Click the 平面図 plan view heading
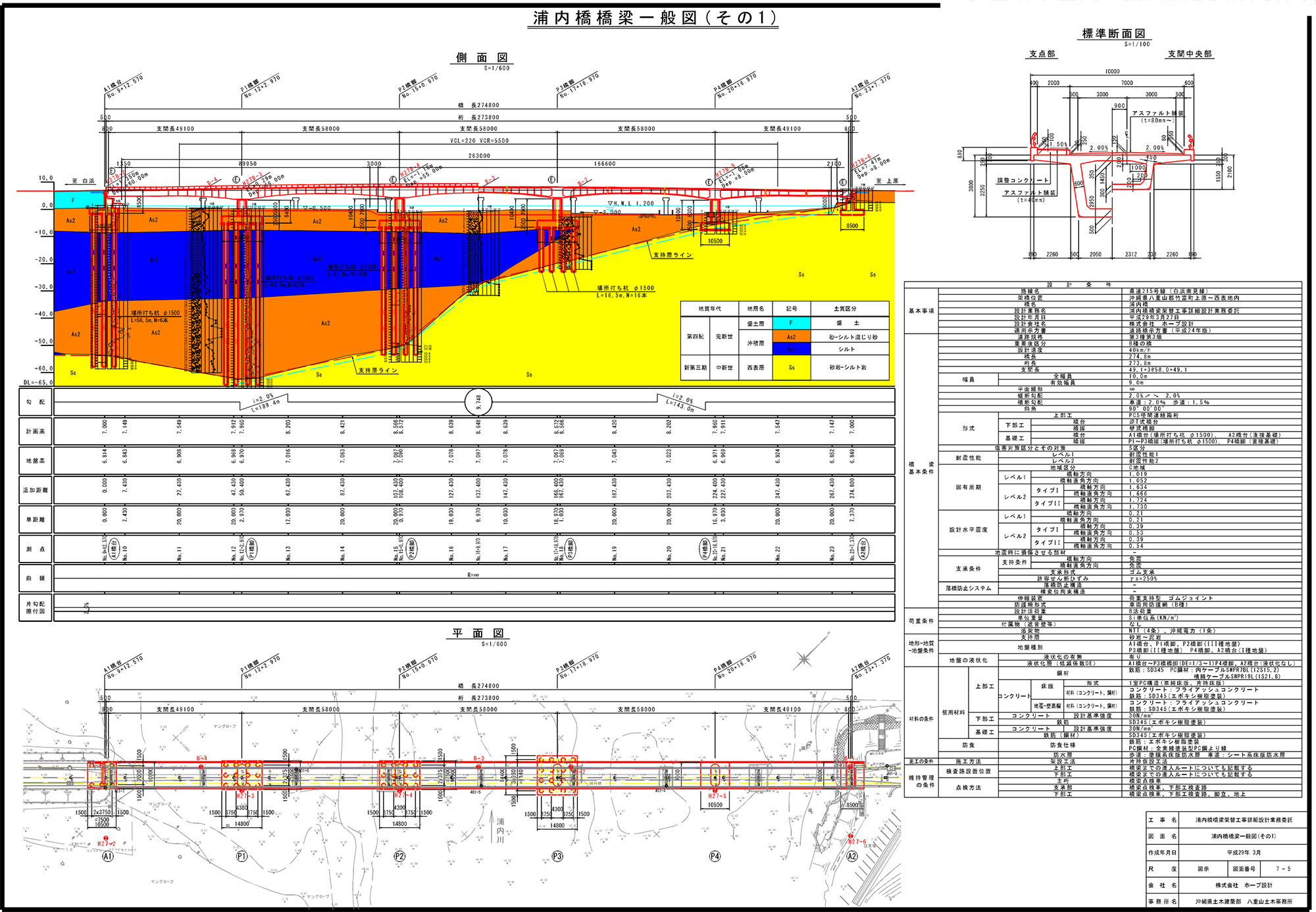This screenshot has width=1316, height=912. click(x=477, y=633)
